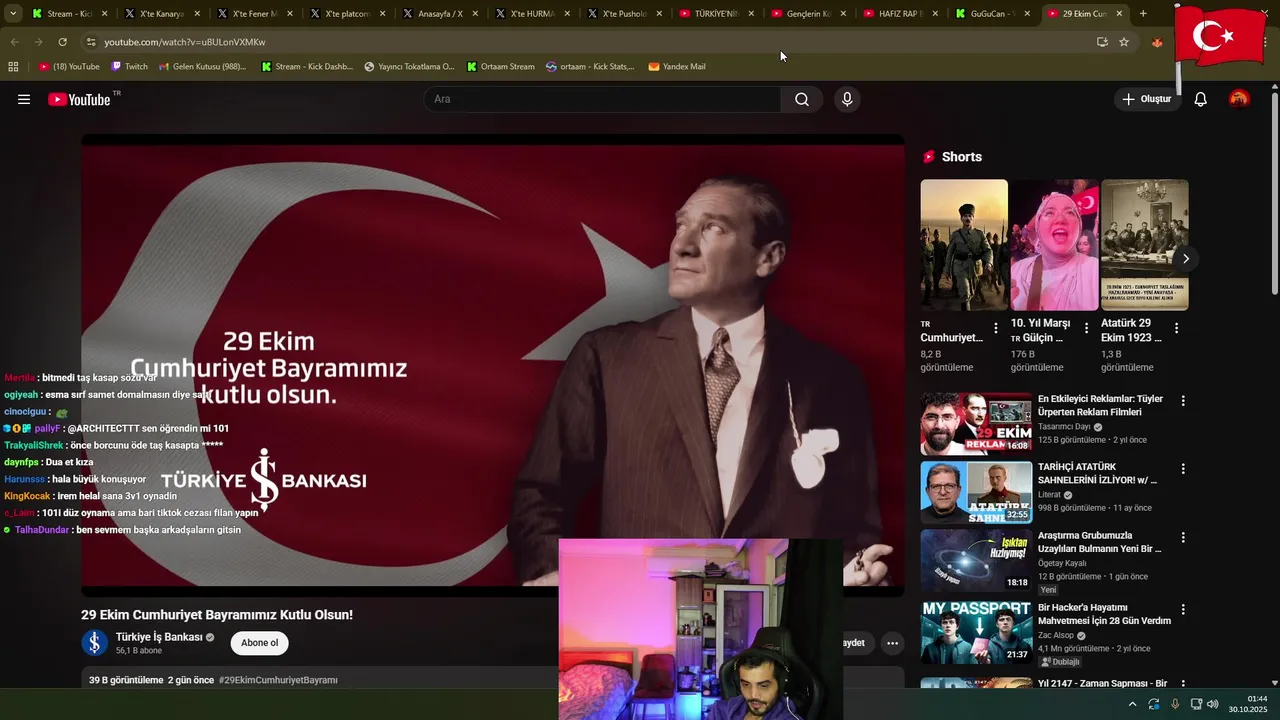Open the Yandex Mail bookmark

(677, 66)
